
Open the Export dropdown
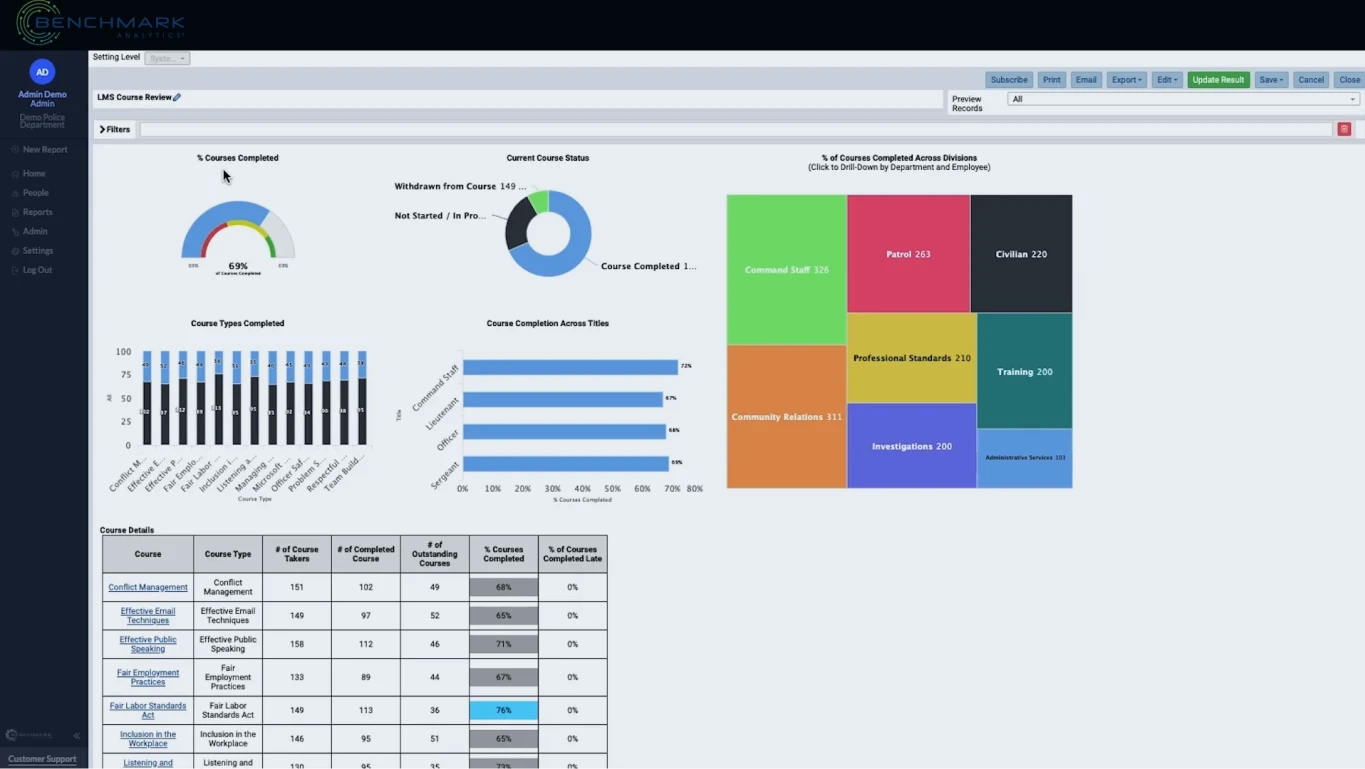1126,79
